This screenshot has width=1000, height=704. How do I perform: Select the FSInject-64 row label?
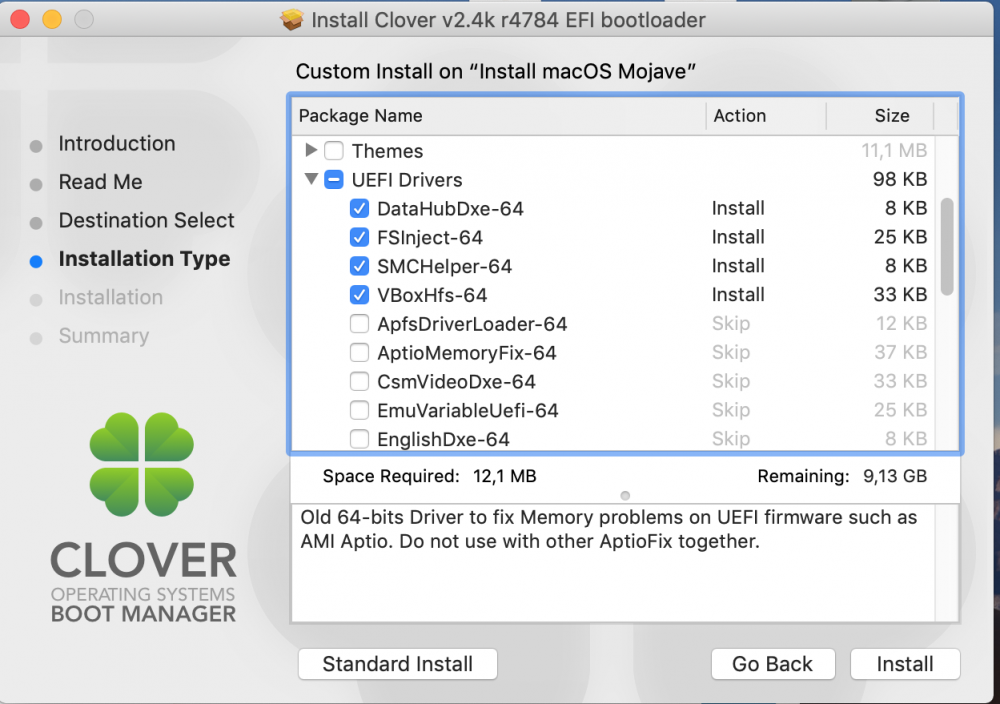coord(430,237)
